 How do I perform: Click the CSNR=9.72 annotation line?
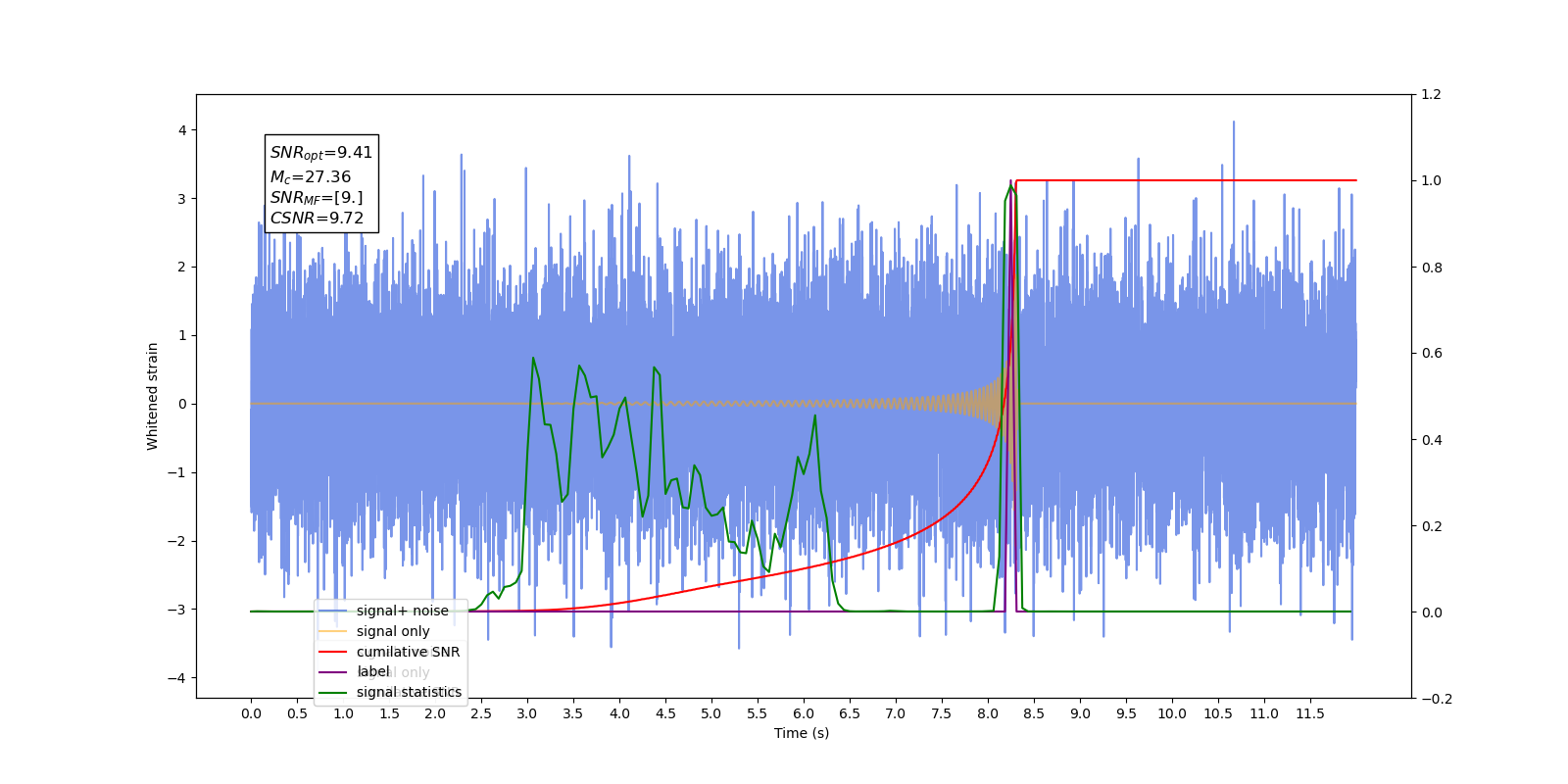(317, 219)
